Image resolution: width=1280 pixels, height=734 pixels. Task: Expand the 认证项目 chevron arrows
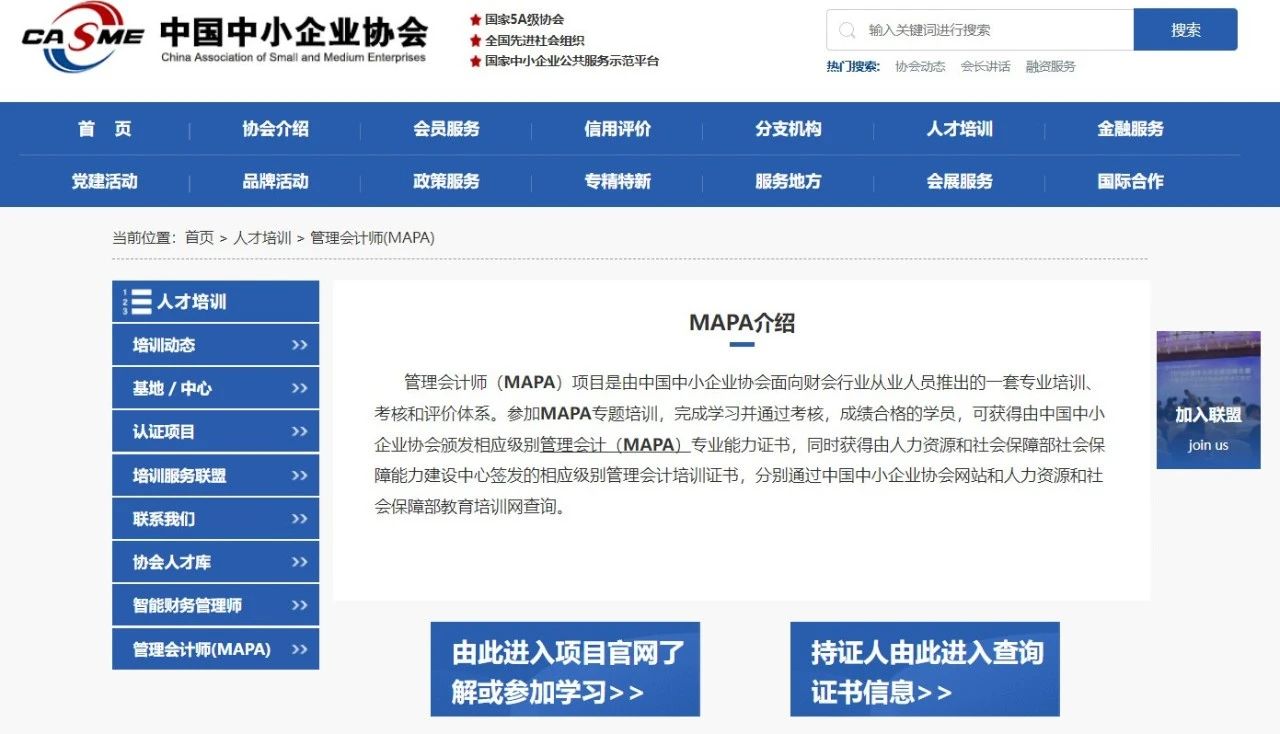pos(299,432)
